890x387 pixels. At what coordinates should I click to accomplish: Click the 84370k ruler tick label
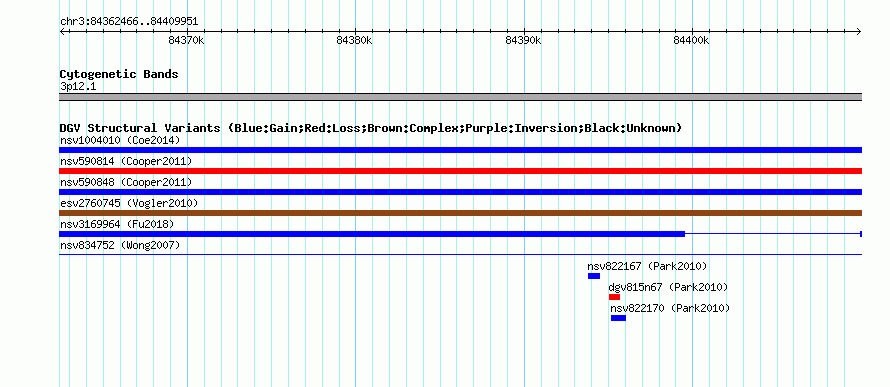(187, 40)
